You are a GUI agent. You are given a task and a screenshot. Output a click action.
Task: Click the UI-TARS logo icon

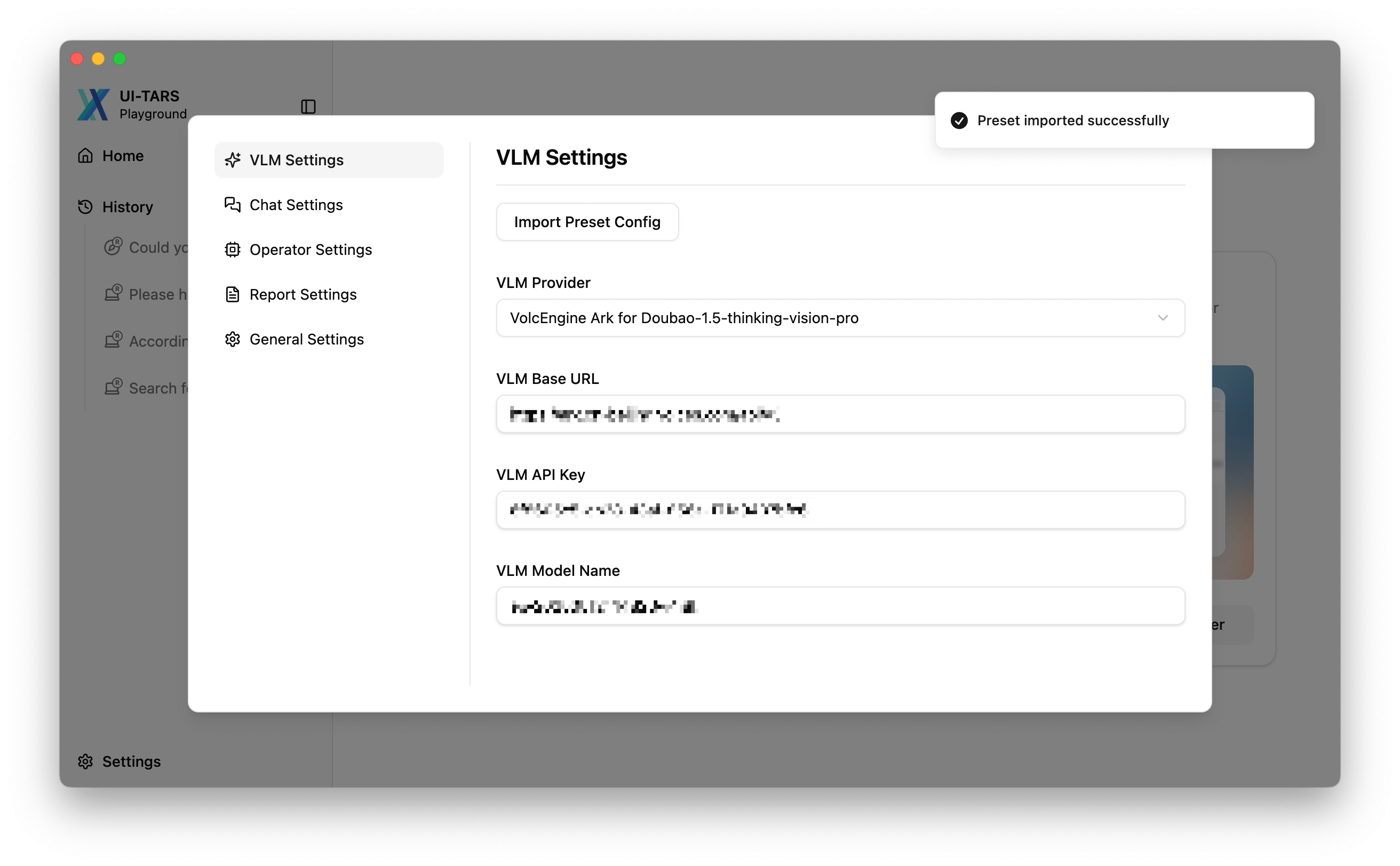pyautogui.click(x=93, y=104)
